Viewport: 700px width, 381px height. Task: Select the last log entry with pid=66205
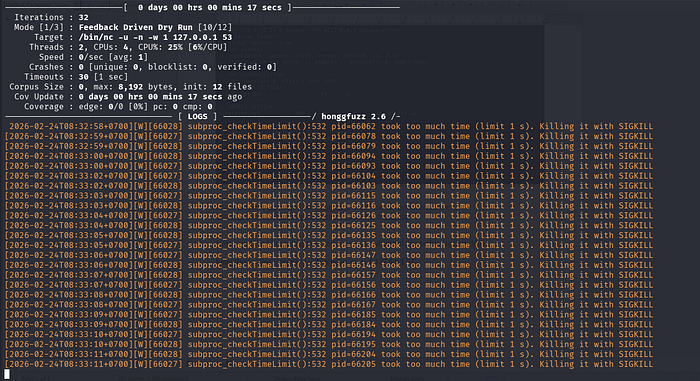pos(329,364)
